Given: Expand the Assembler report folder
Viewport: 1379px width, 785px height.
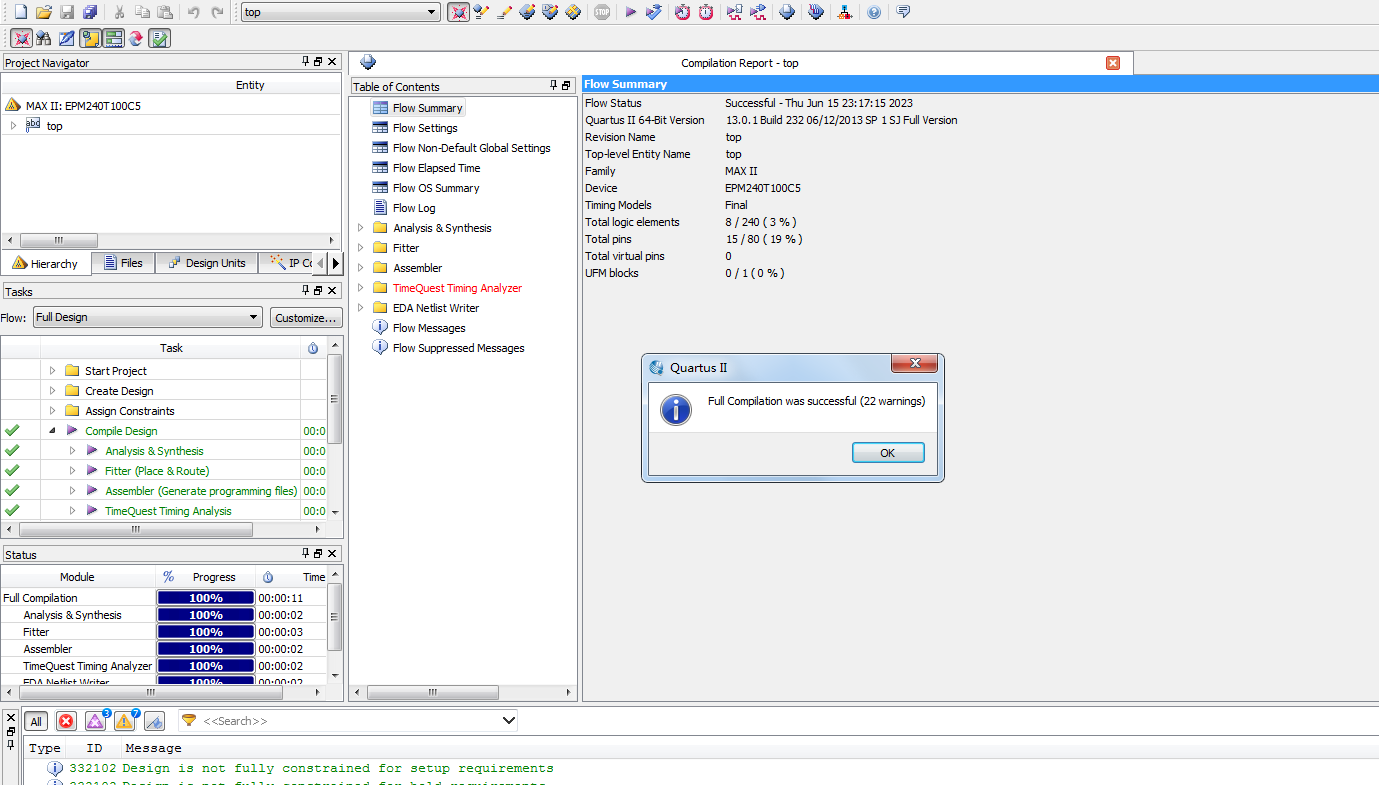Looking at the screenshot, I should click(361, 268).
